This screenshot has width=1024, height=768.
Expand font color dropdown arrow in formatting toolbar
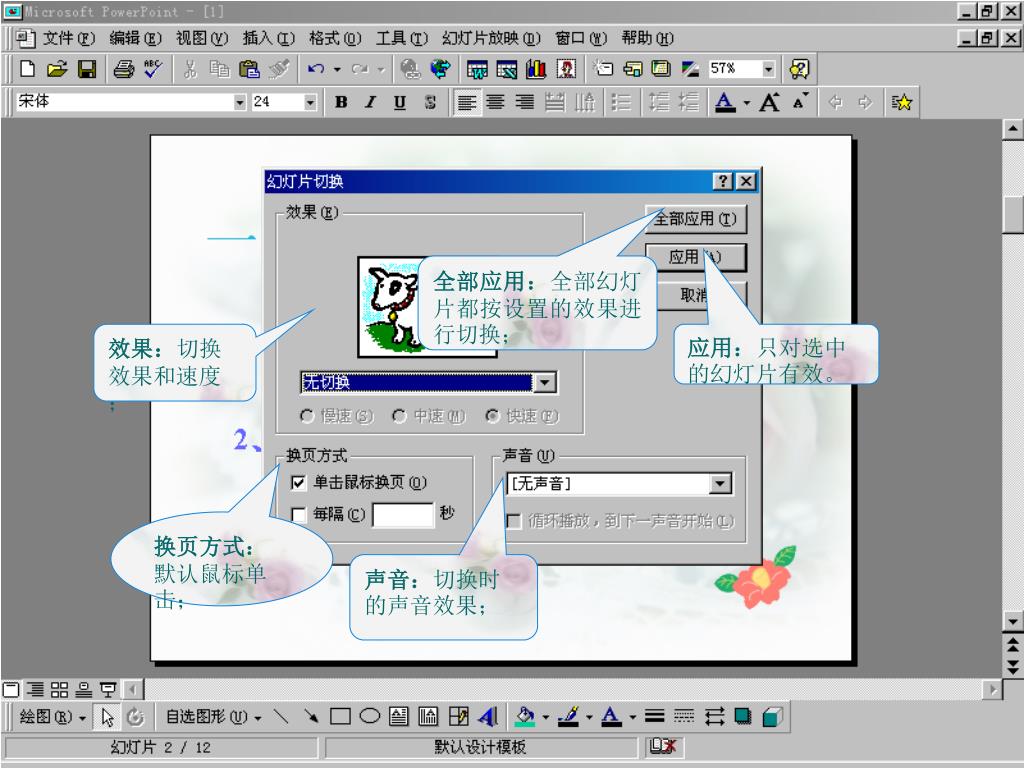pos(746,103)
